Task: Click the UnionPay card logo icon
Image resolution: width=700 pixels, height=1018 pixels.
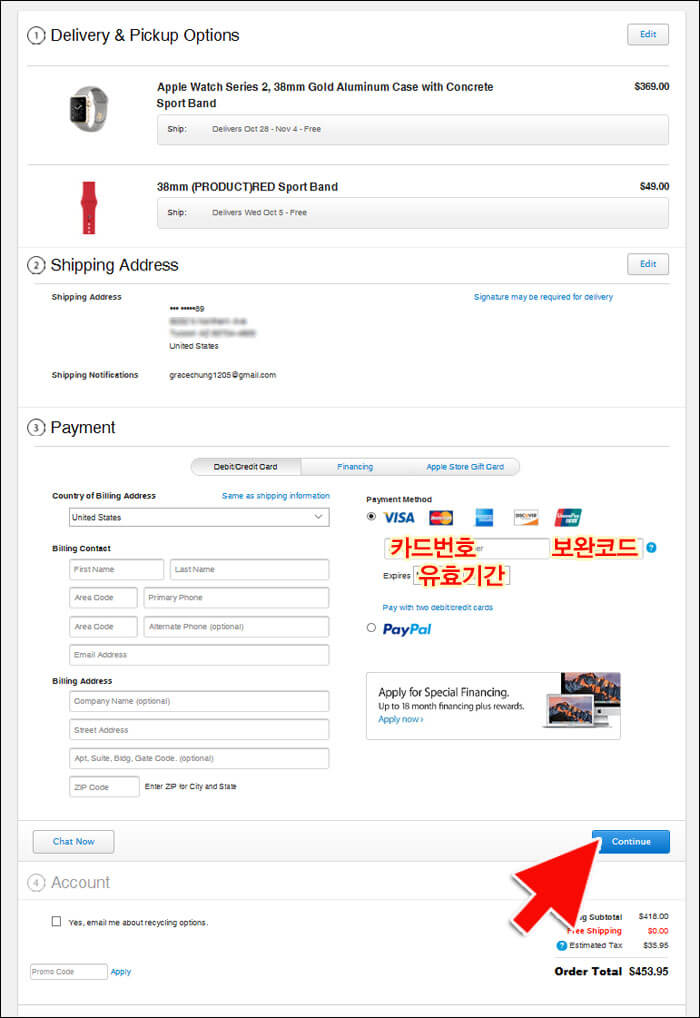Action: [568, 517]
